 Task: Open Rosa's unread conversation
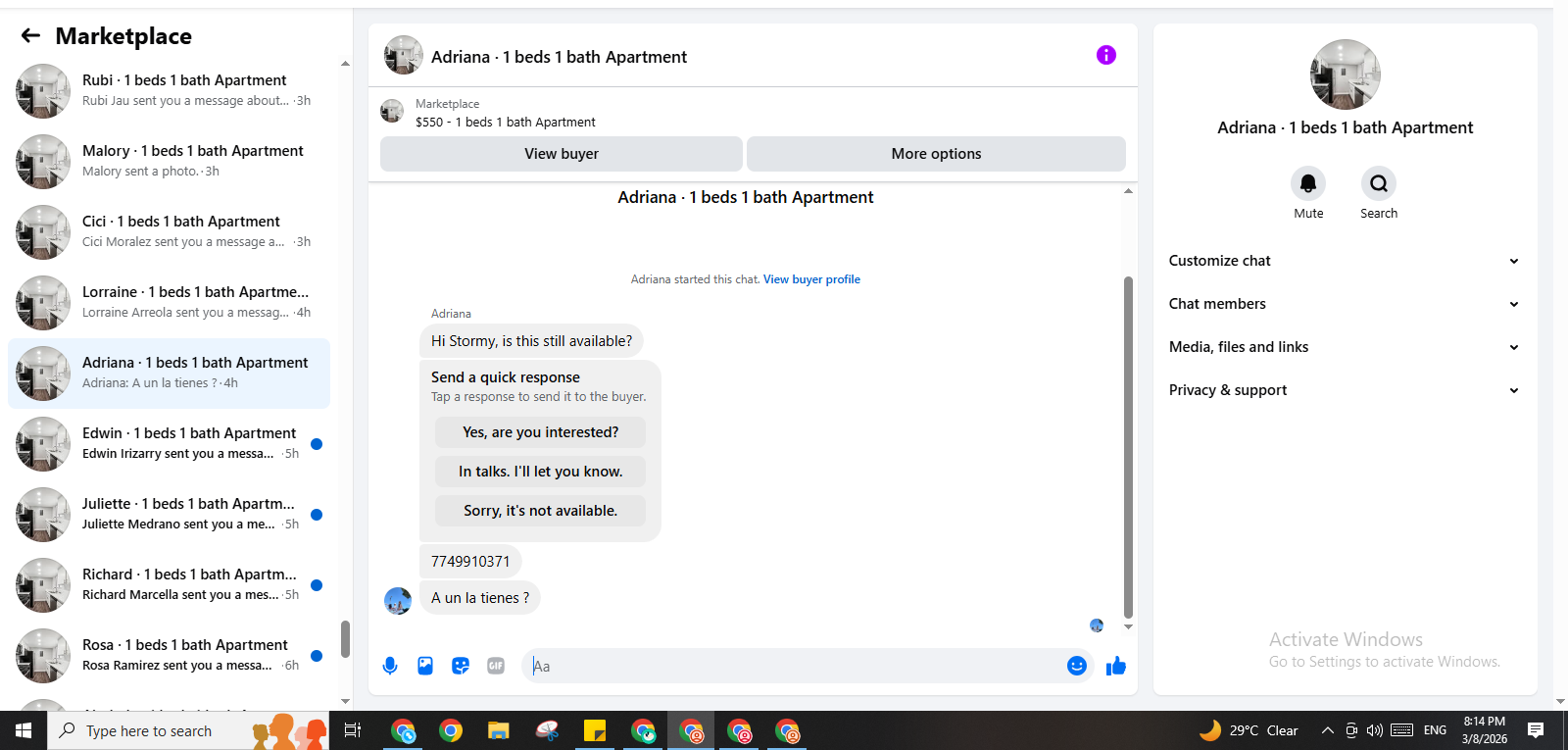[169, 655]
